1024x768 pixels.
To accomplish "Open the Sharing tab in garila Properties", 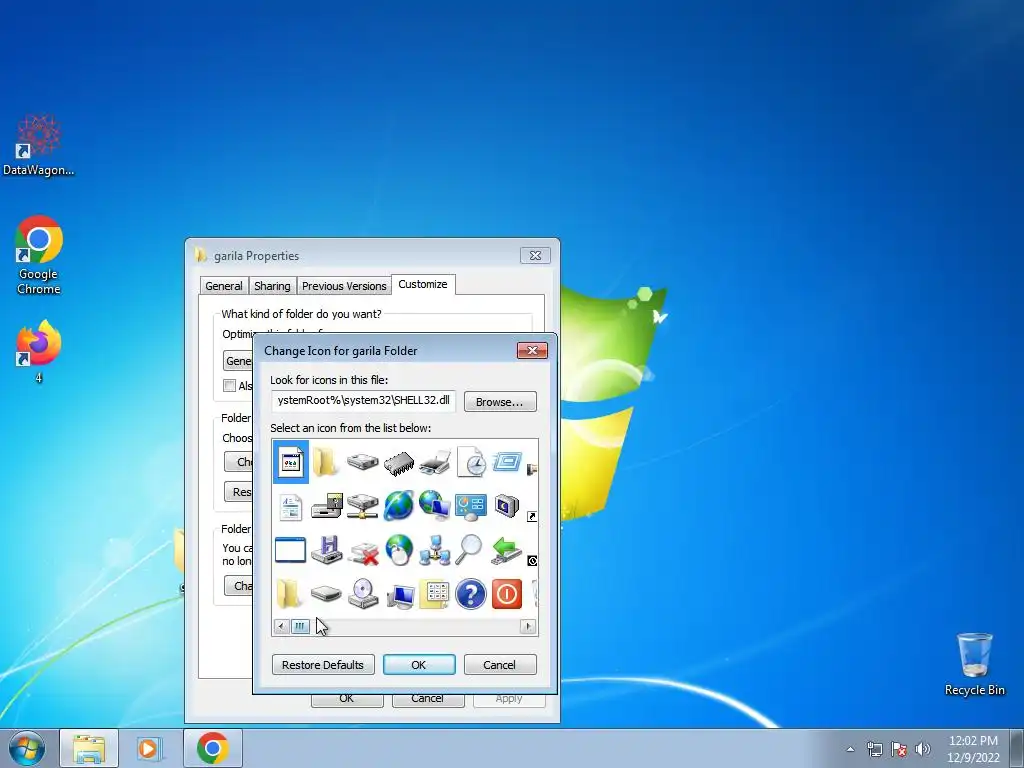I will coord(272,286).
